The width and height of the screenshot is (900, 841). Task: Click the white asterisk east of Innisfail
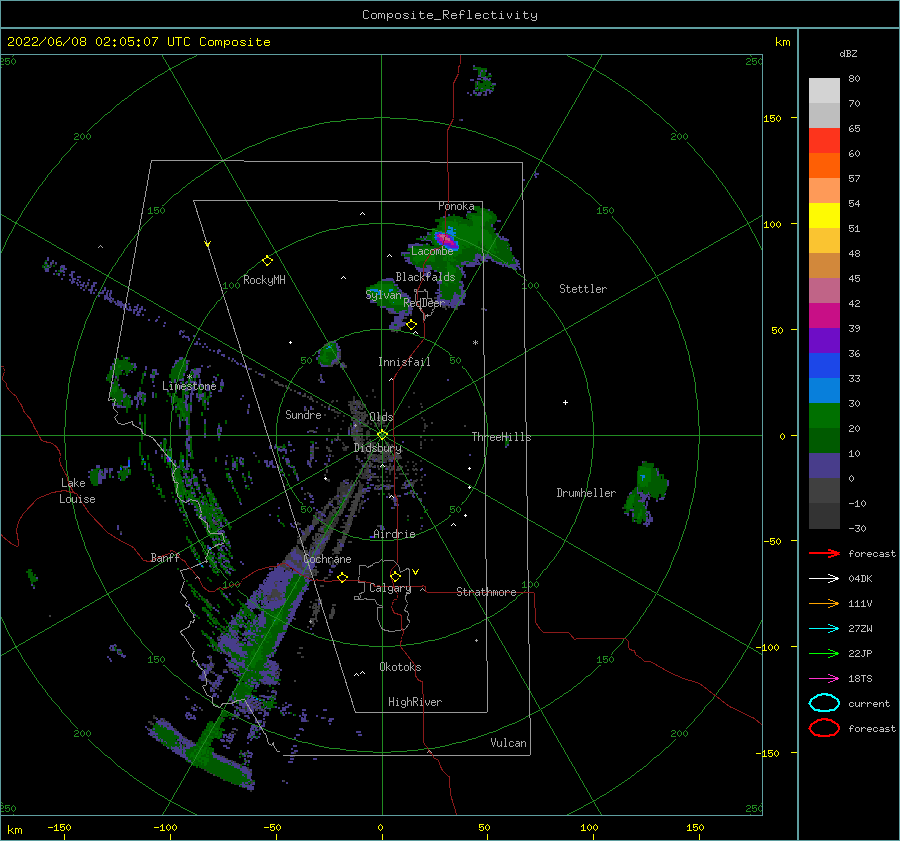[475, 343]
